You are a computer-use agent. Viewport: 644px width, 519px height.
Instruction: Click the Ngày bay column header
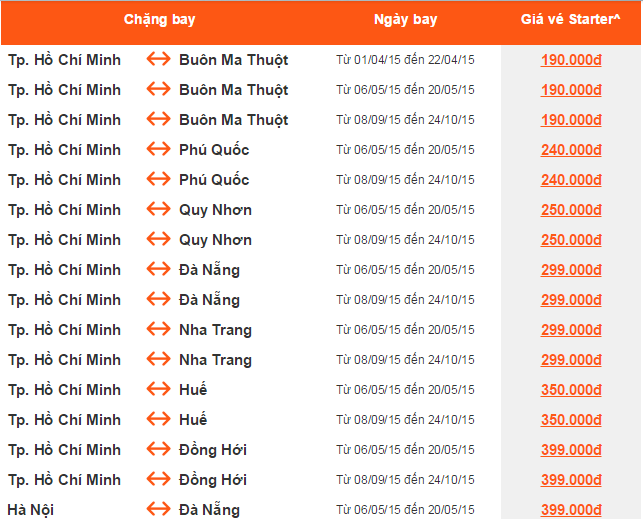405,20
